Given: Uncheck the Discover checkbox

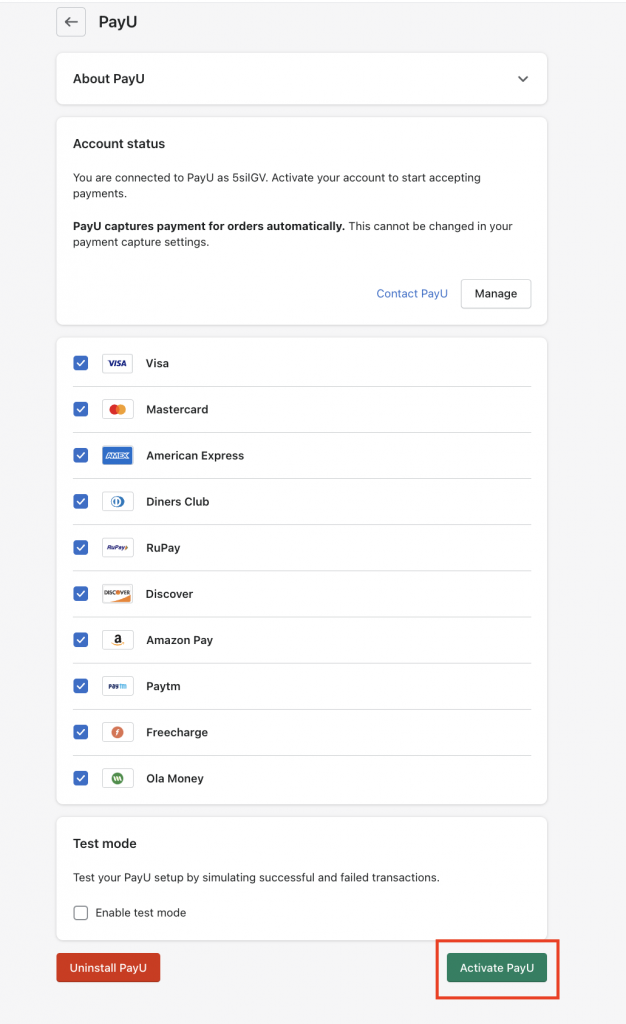Looking at the screenshot, I should [x=81, y=594].
